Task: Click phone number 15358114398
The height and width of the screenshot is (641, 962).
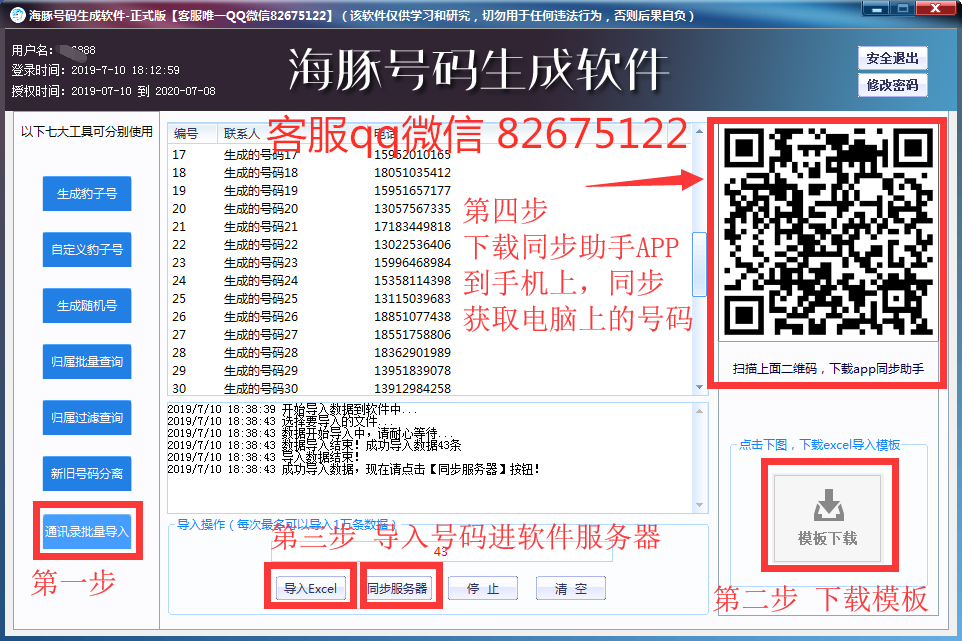Action: pos(412,280)
